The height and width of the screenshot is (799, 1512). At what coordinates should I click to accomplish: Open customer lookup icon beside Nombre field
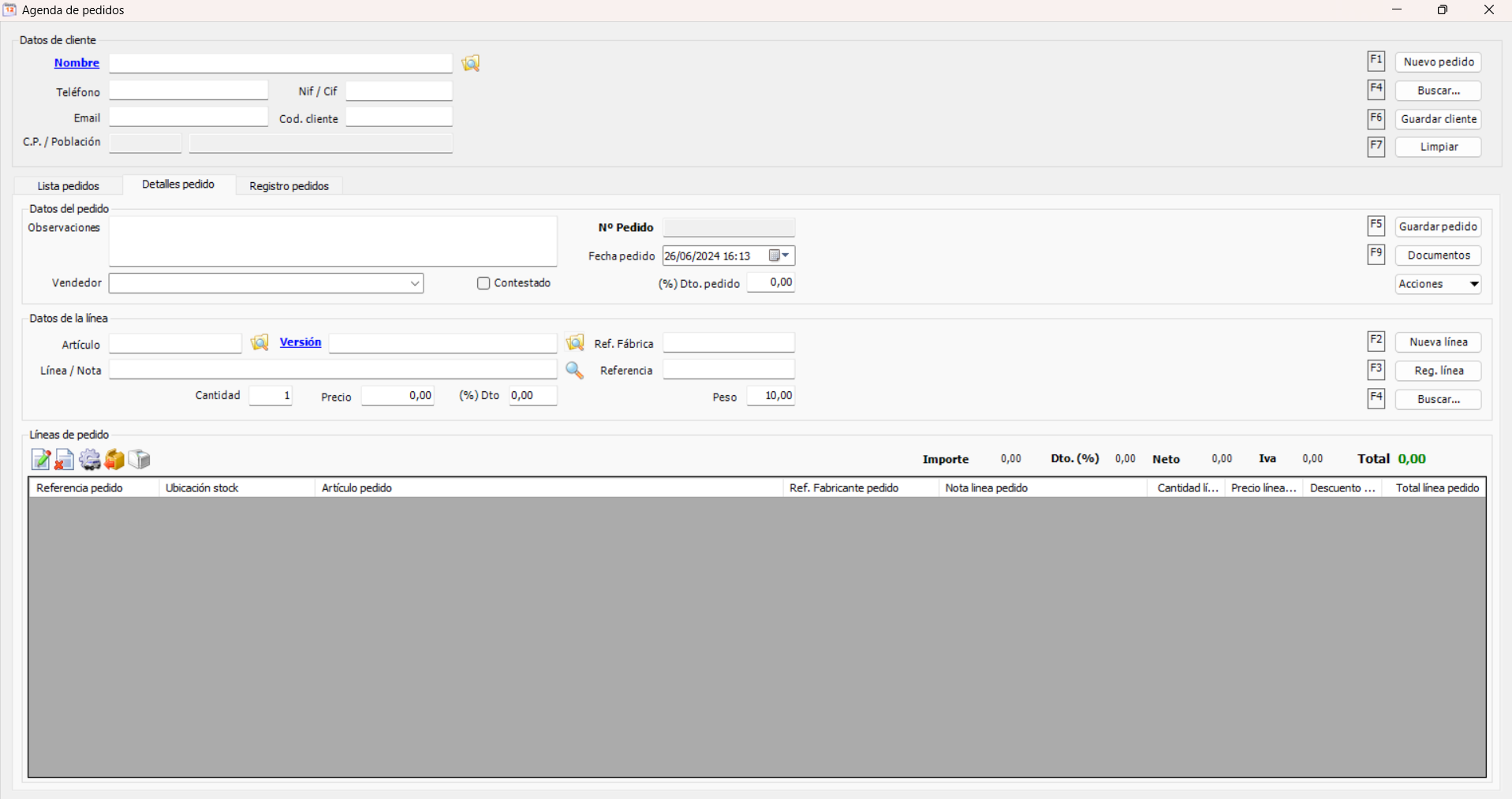pyautogui.click(x=471, y=63)
